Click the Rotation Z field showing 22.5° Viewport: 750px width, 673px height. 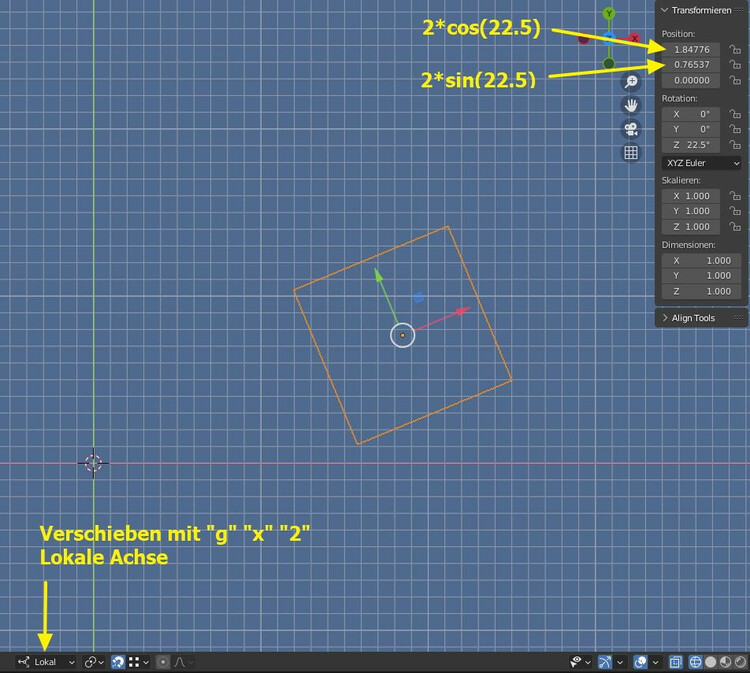click(x=690, y=145)
